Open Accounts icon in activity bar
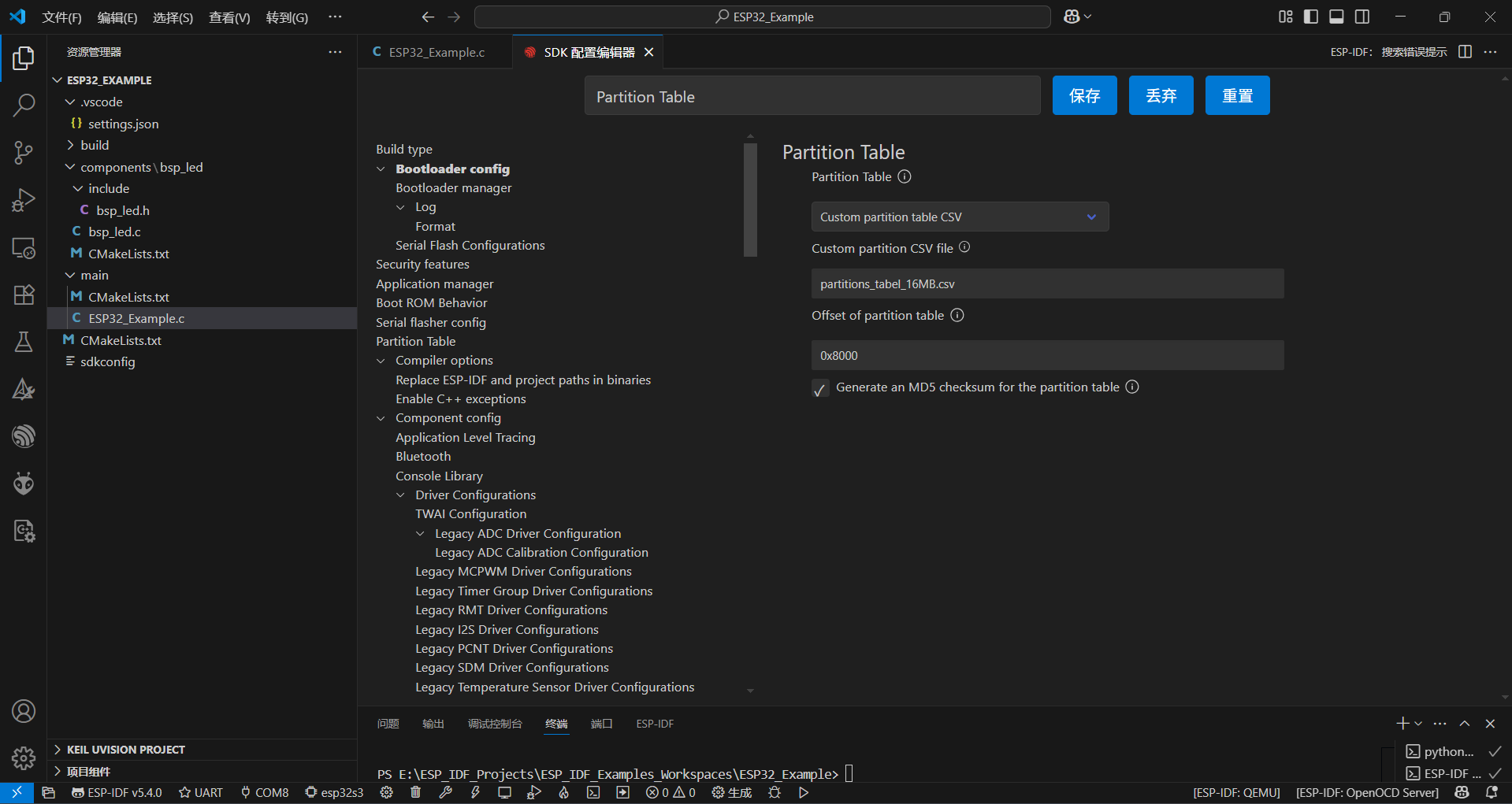 24,711
